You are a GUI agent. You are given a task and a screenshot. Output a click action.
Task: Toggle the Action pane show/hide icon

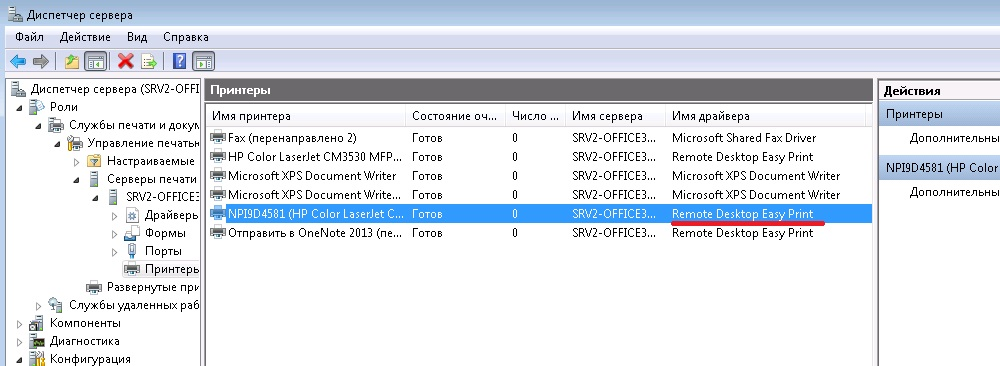(x=203, y=61)
